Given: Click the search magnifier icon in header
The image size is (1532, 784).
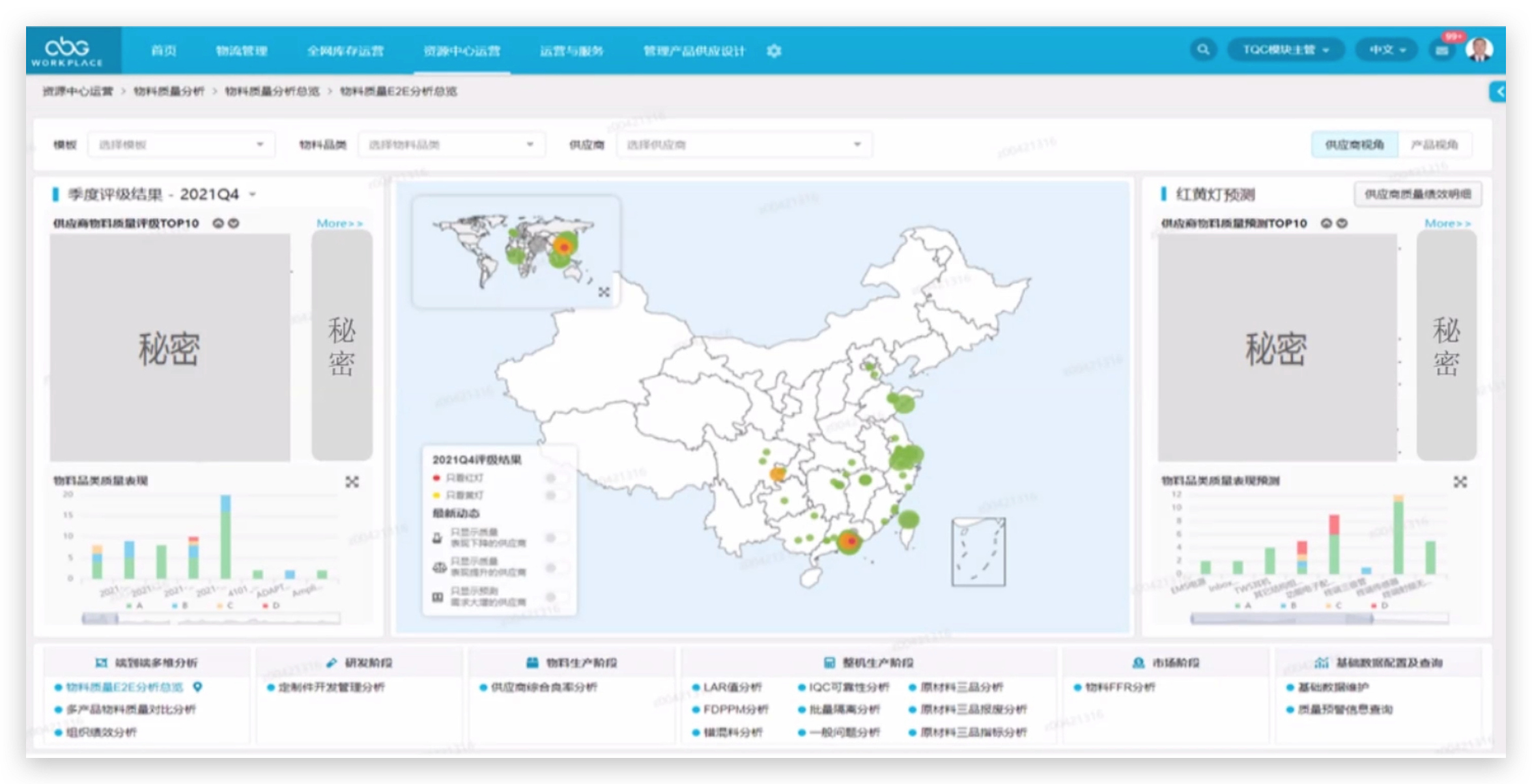Looking at the screenshot, I should click(x=1202, y=49).
